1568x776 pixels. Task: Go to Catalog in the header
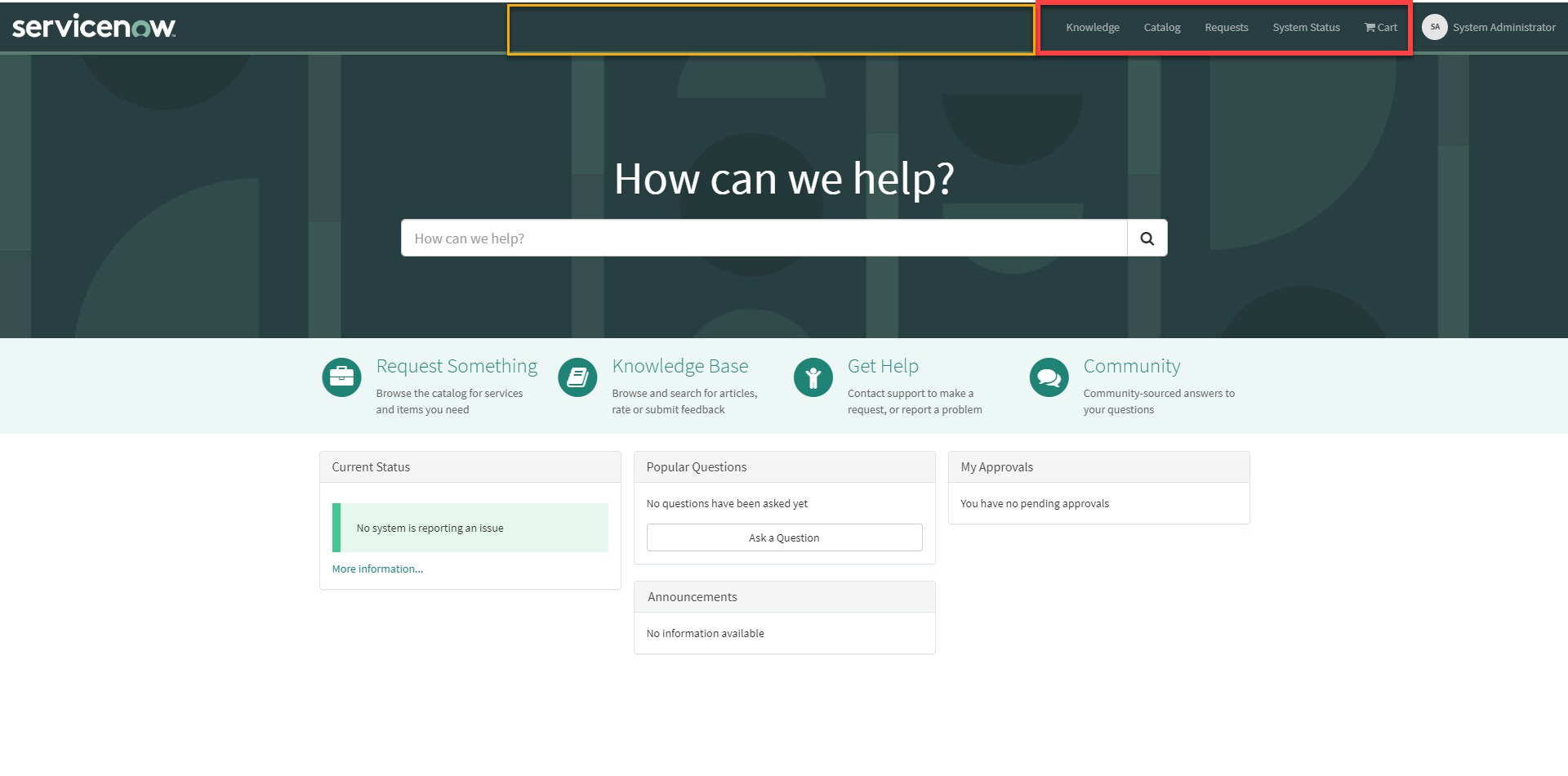tap(1162, 28)
